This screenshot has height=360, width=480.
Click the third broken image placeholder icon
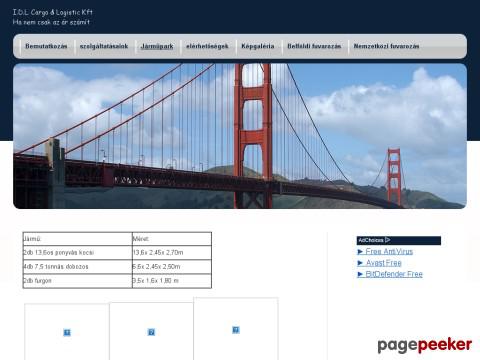tap(236, 330)
